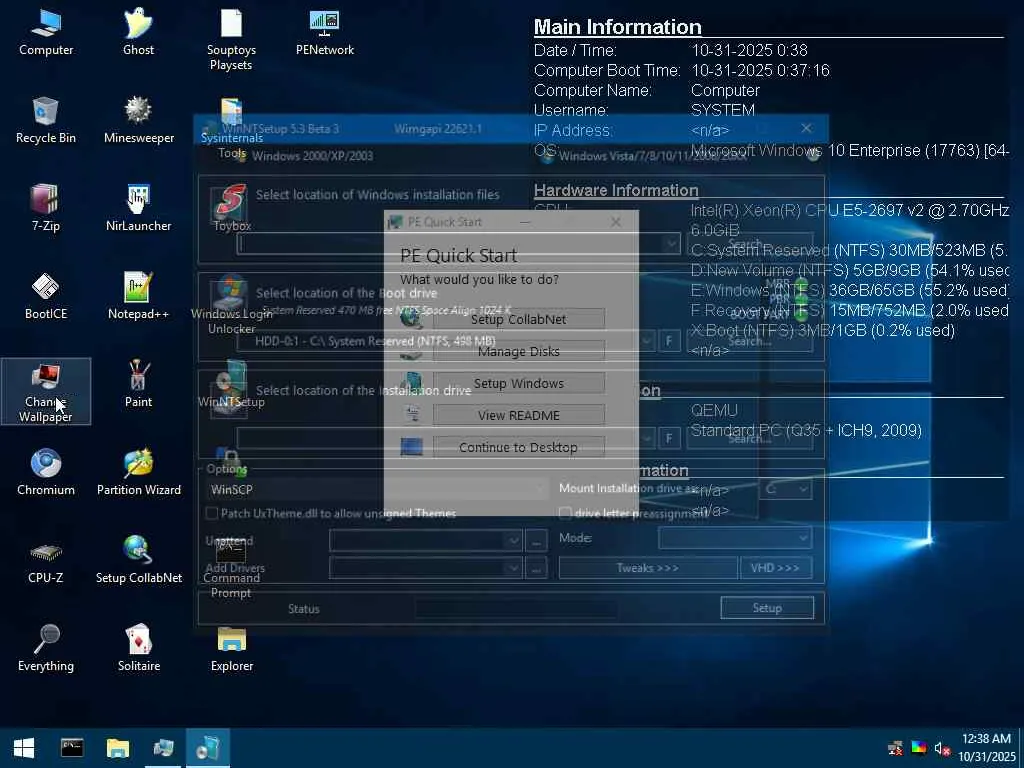Click browse button next to Unattend
Image resolution: width=1024 pixels, height=768 pixels.
point(536,541)
